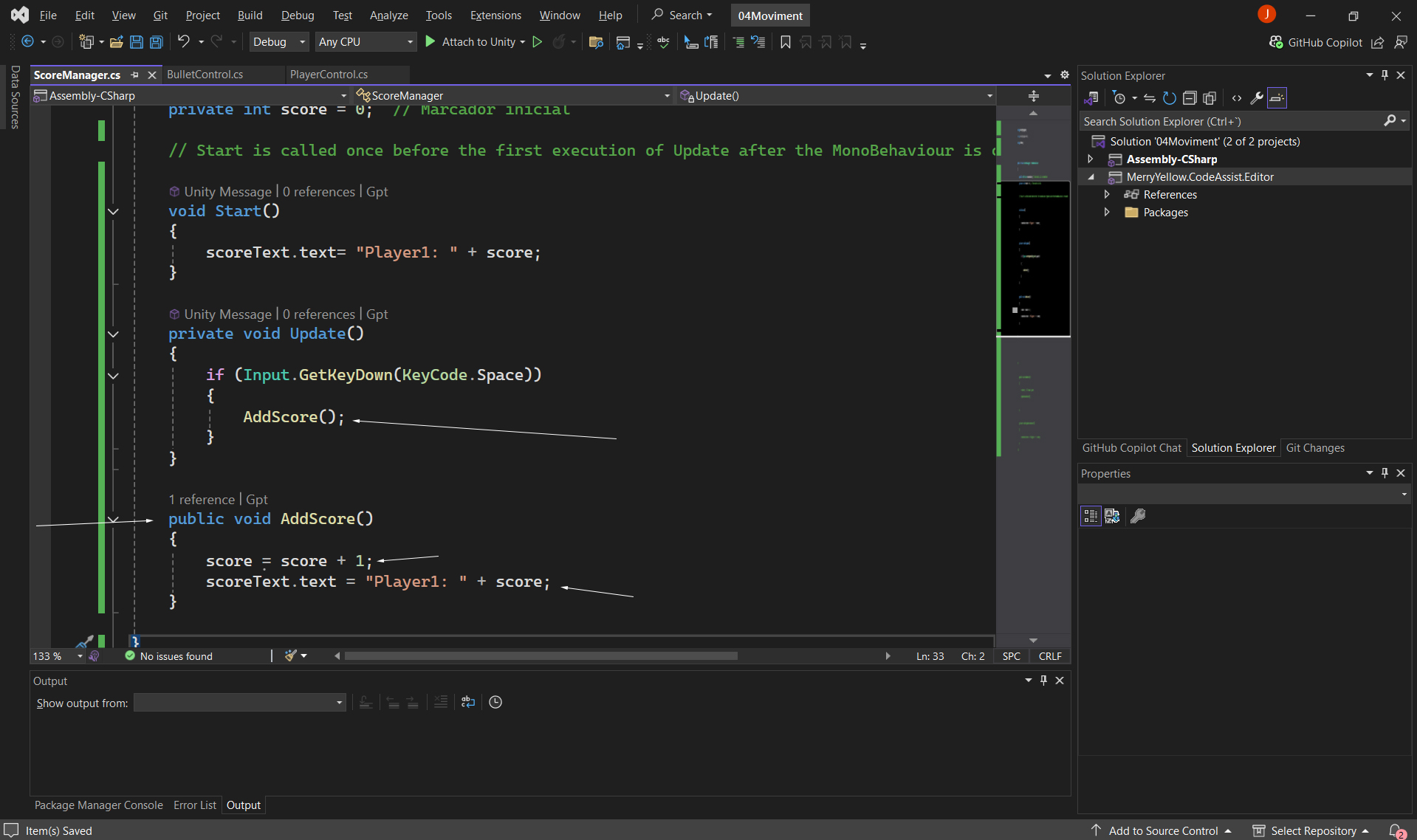
Task: Click the editor horizontal scrollbar
Action: pyautogui.click(x=541, y=656)
